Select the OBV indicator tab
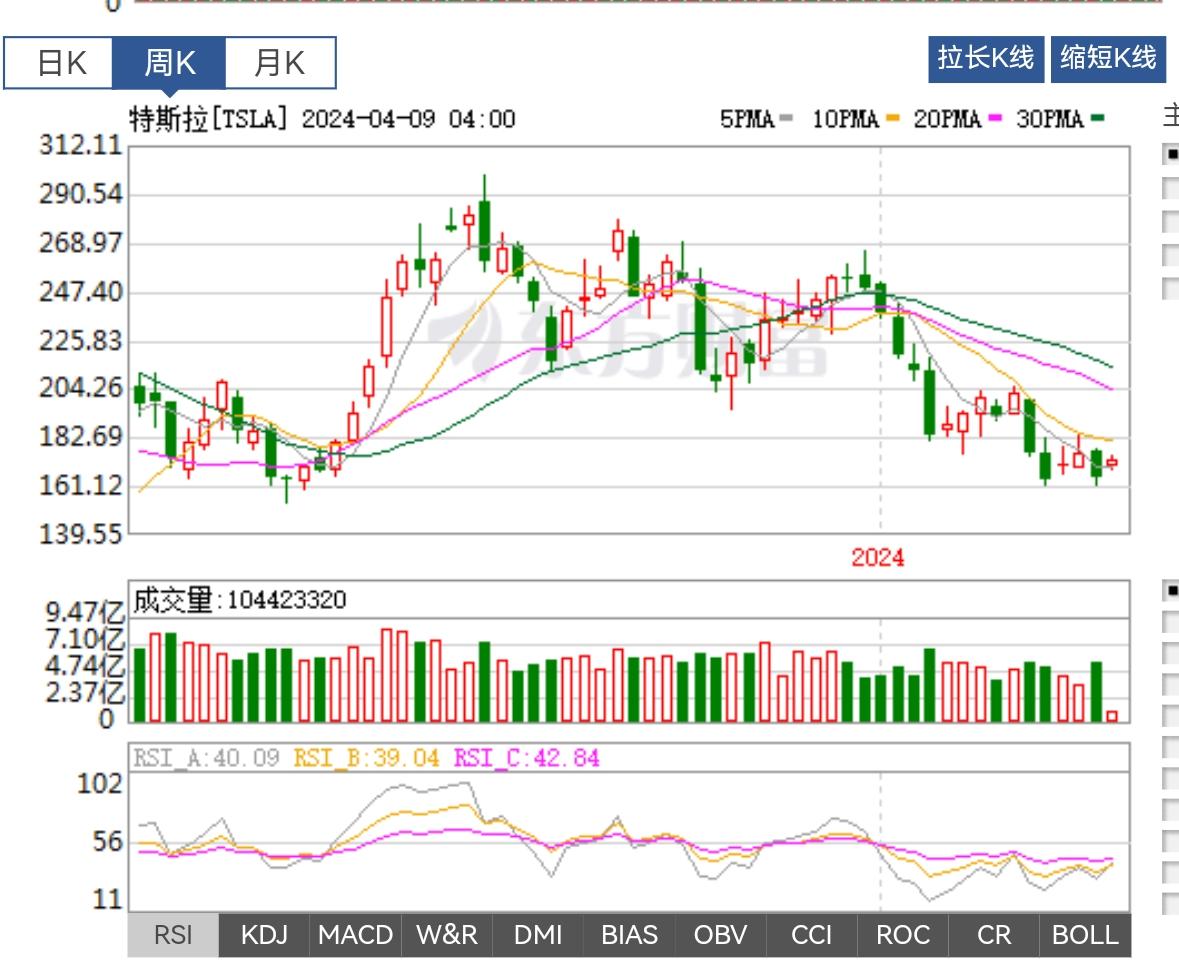The height and width of the screenshot is (974, 1179). pyautogui.click(x=720, y=935)
